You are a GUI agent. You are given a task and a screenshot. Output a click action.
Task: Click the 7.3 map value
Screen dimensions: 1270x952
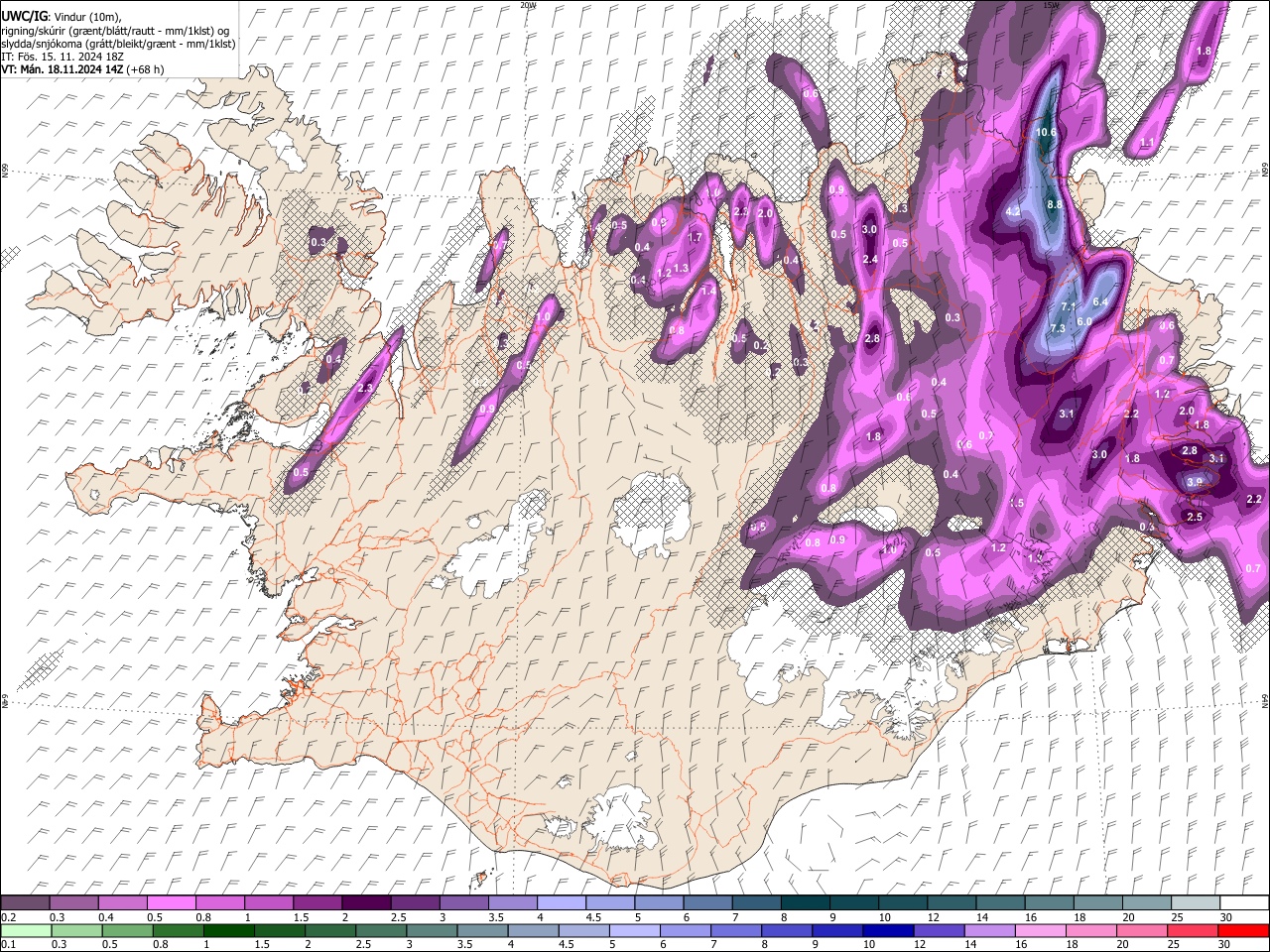pyautogui.click(x=1058, y=328)
